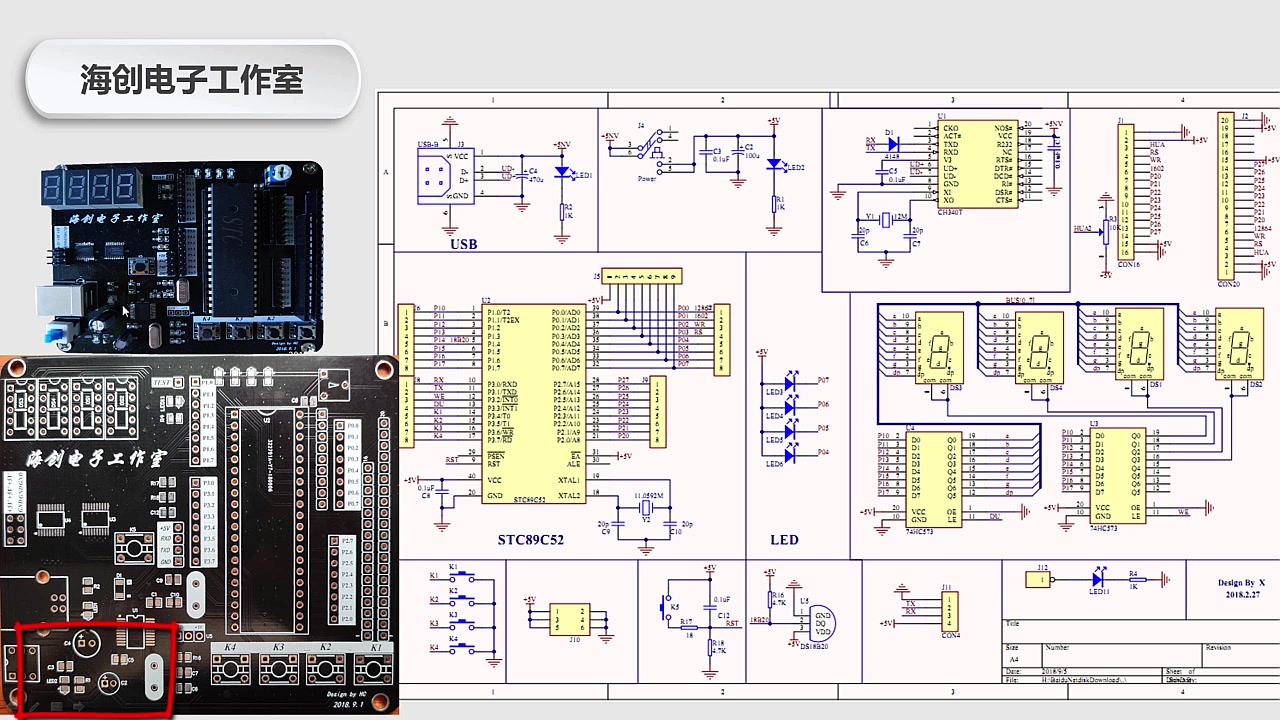Click the CON16 connector J1
This screenshot has height=720, width=1280.
1127,192
